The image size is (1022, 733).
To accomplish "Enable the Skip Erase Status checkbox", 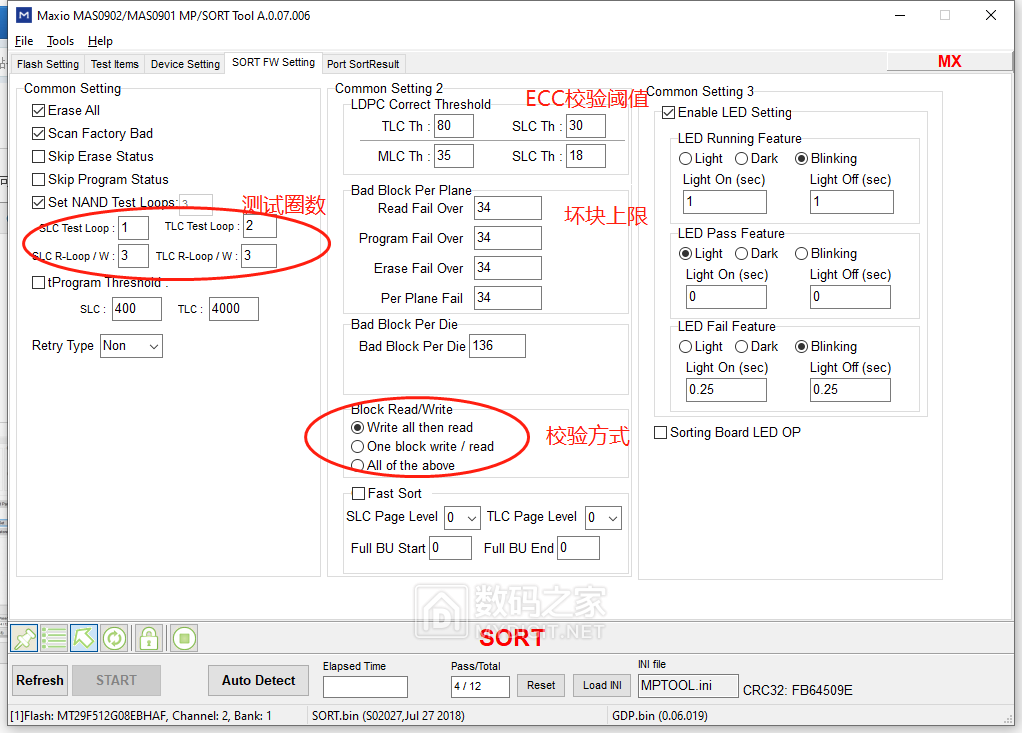I will [37, 155].
